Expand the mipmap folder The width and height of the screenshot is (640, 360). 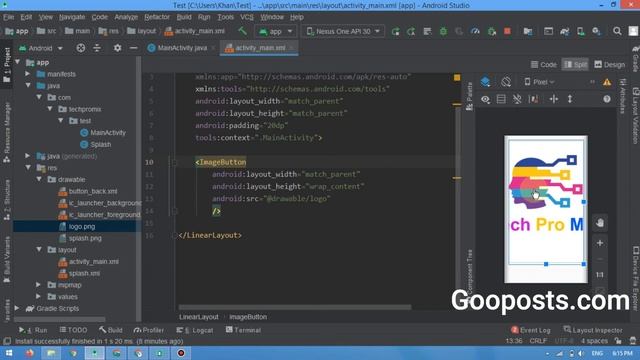click(x=39, y=285)
